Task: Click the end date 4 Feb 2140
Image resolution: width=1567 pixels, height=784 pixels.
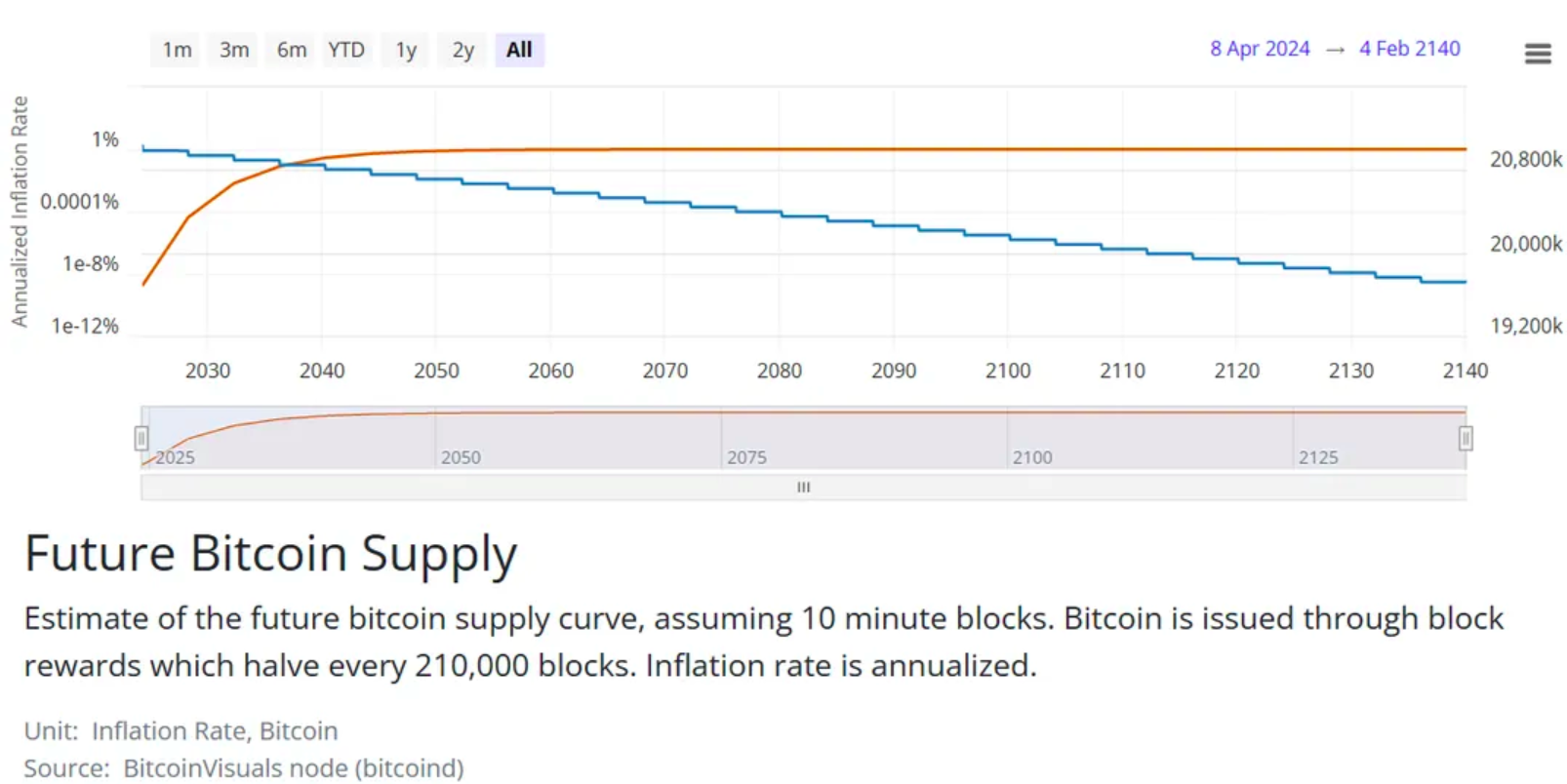Action: click(x=1409, y=49)
